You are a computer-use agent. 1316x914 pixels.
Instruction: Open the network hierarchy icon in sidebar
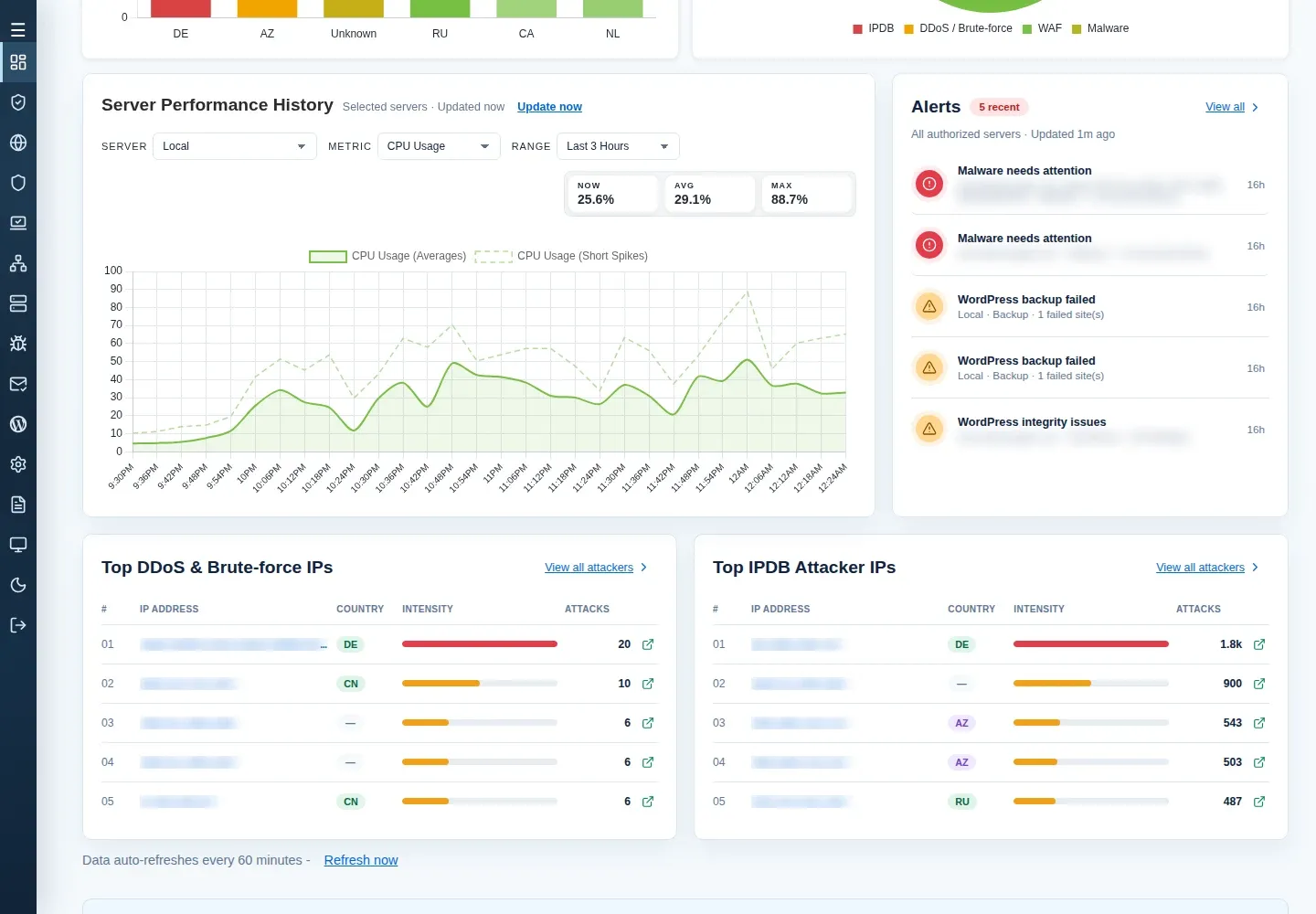(x=18, y=263)
